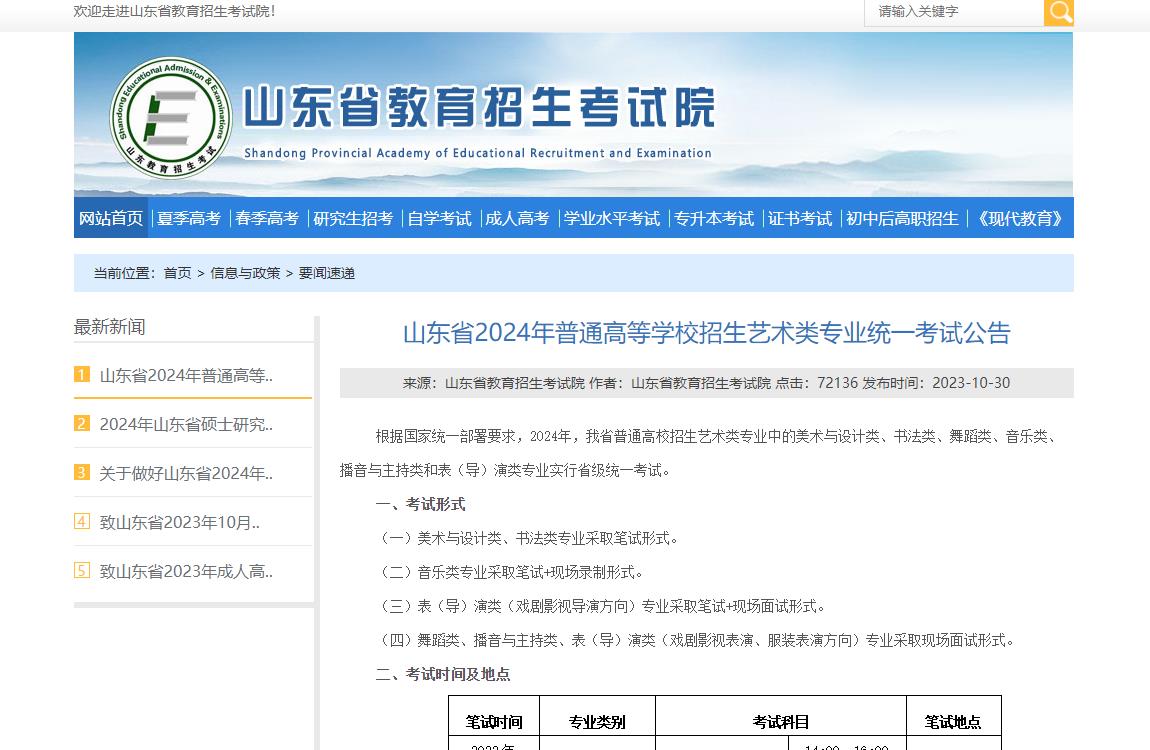Click the article title 山东省2024年普通高等学校招生艺术类专业统一考试公告

click(x=706, y=333)
